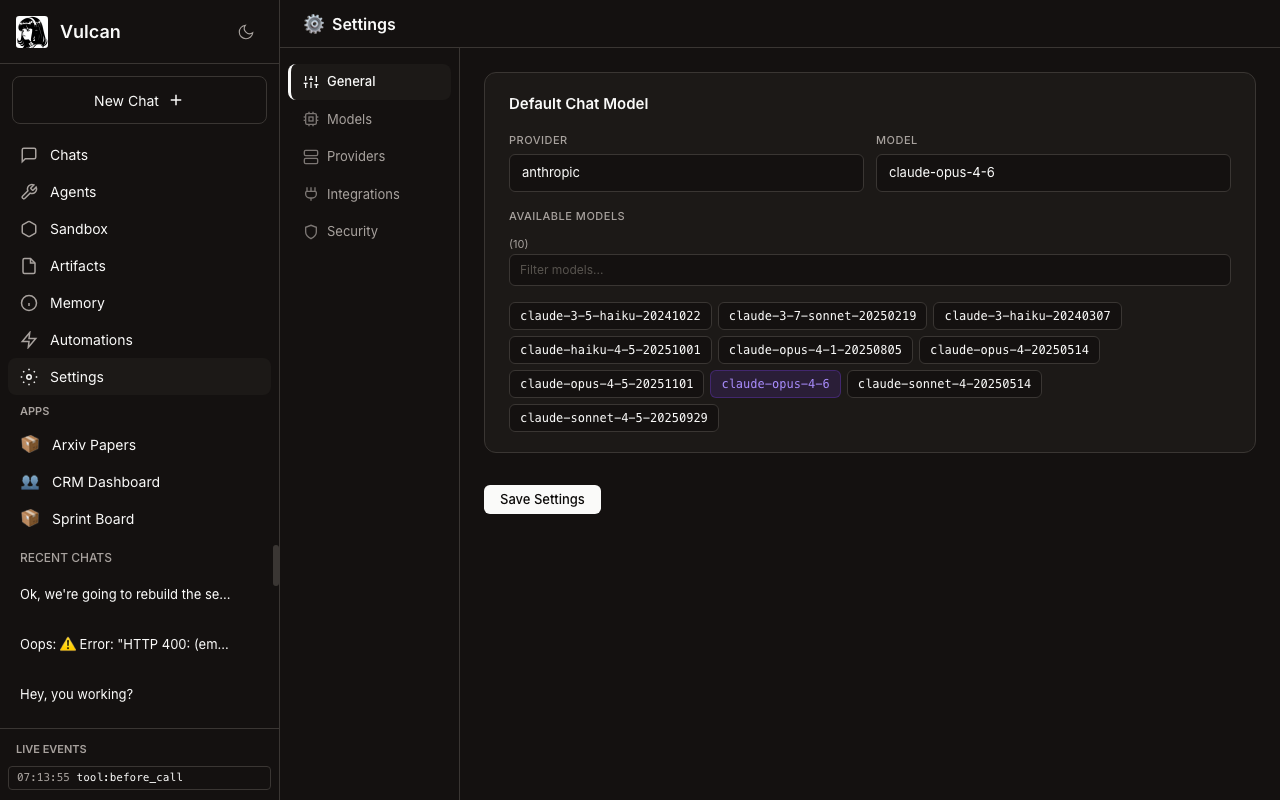This screenshot has width=1280, height=800.
Task: Toggle dark mode moon icon
Action: [246, 32]
